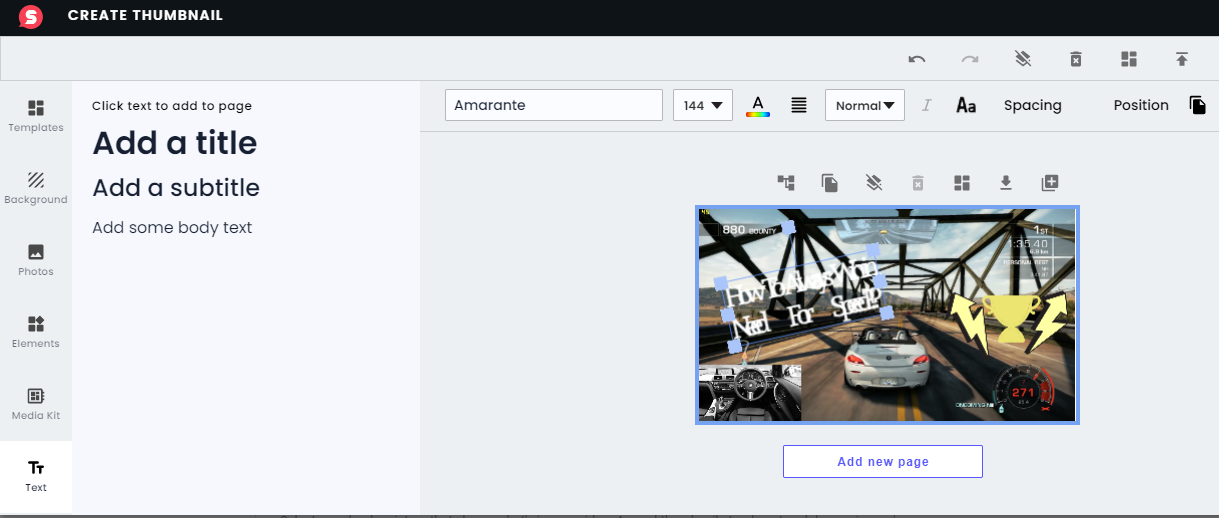The image size is (1219, 518).
Task: Select the rotated text on the canvas
Action: [x=805, y=298]
